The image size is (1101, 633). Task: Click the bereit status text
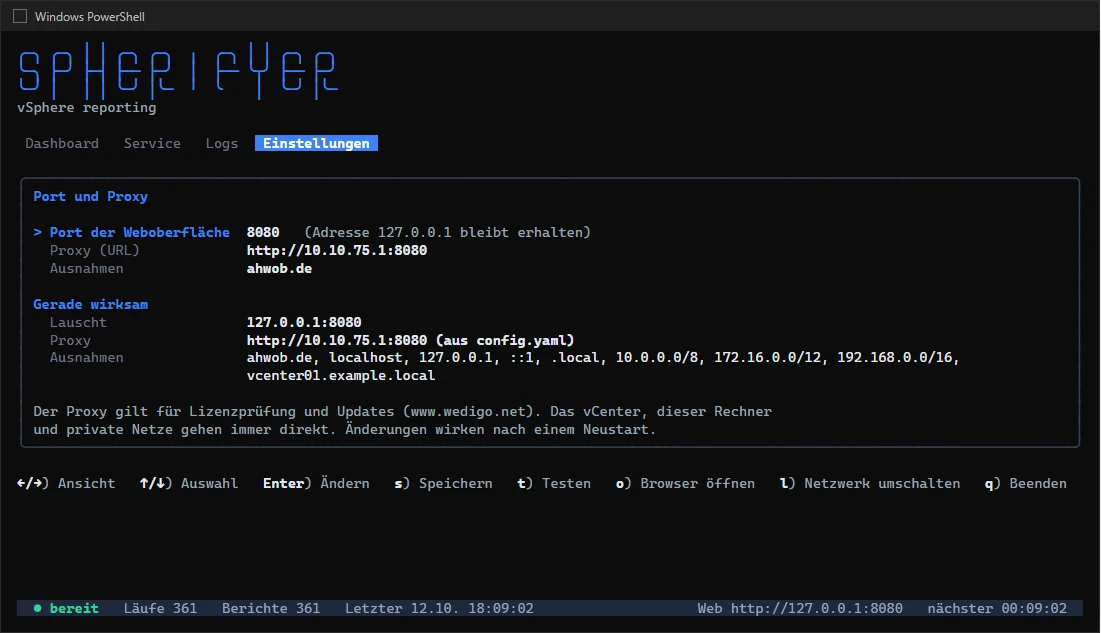(x=74, y=608)
